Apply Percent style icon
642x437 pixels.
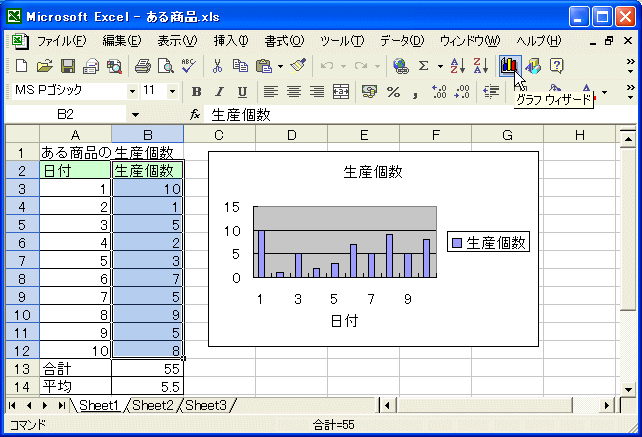pyautogui.click(x=393, y=91)
